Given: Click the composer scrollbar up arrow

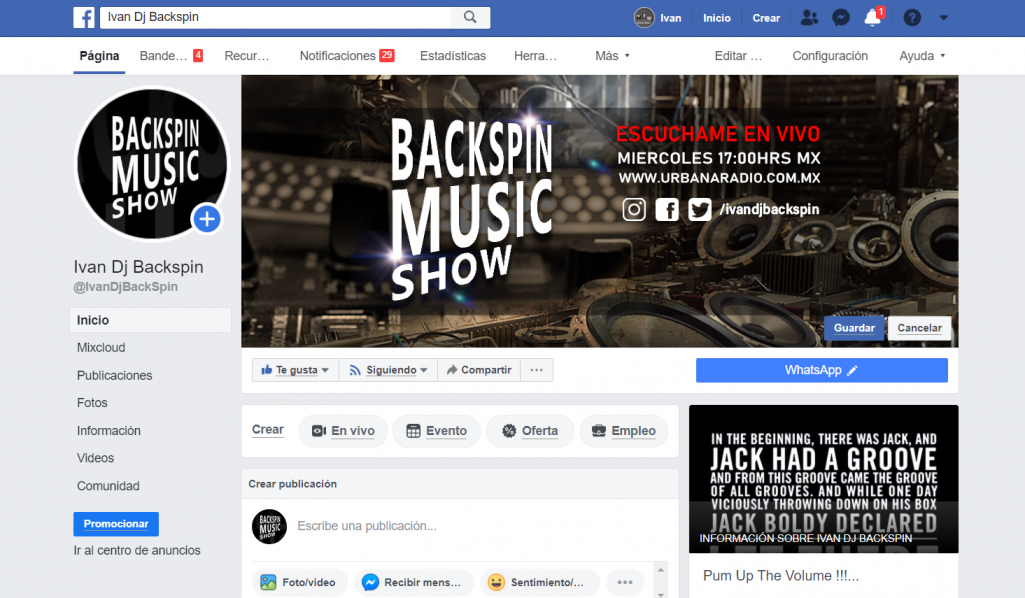Looking at the screenshot, I should pos(660,570).
